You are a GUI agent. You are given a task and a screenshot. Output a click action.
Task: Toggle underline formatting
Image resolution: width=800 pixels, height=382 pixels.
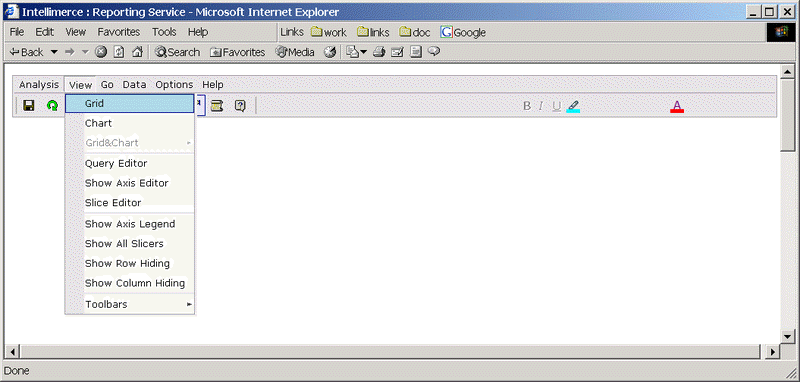557,106
